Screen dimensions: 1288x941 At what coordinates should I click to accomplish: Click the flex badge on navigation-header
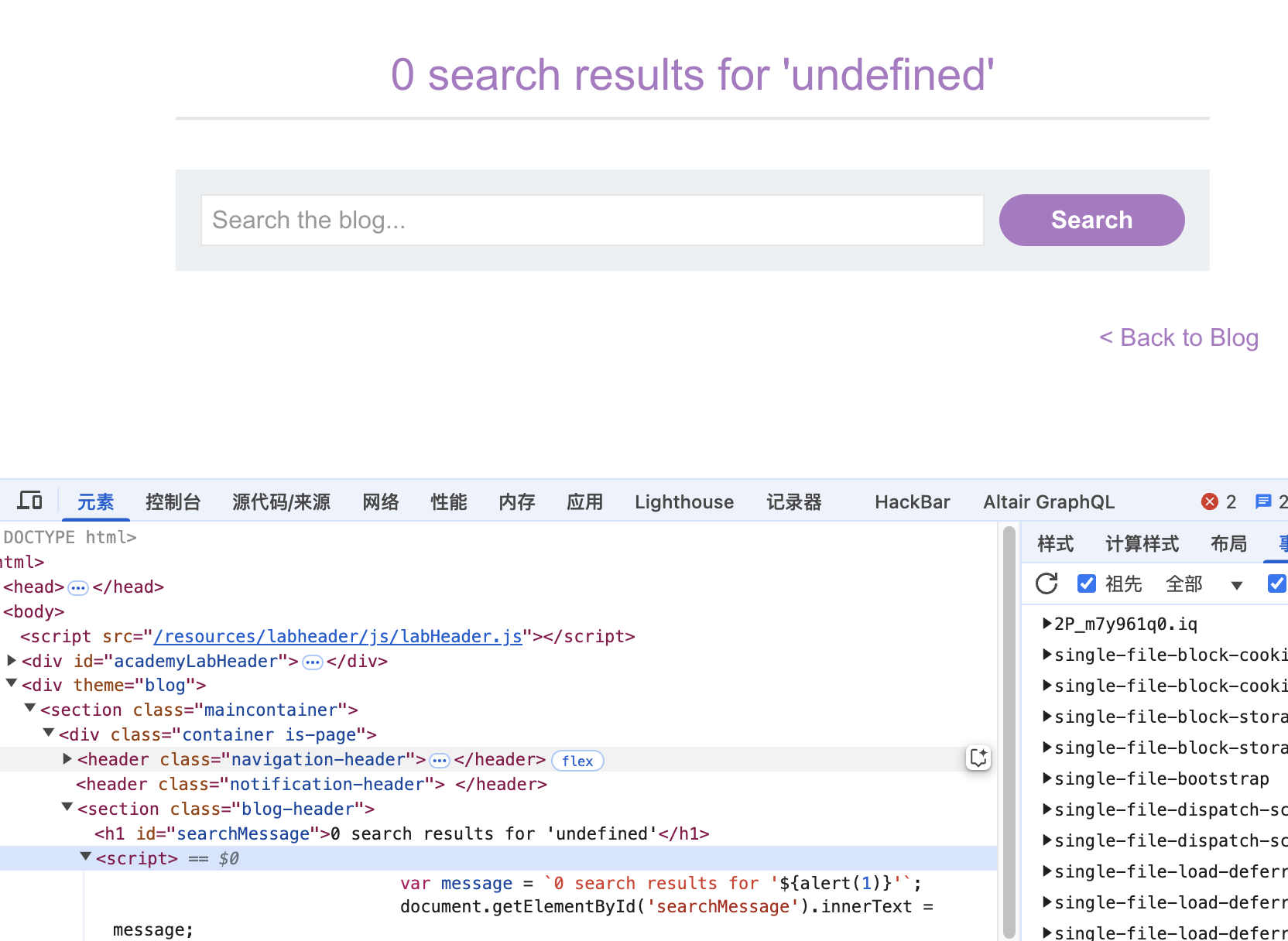(x=577, y=761)
